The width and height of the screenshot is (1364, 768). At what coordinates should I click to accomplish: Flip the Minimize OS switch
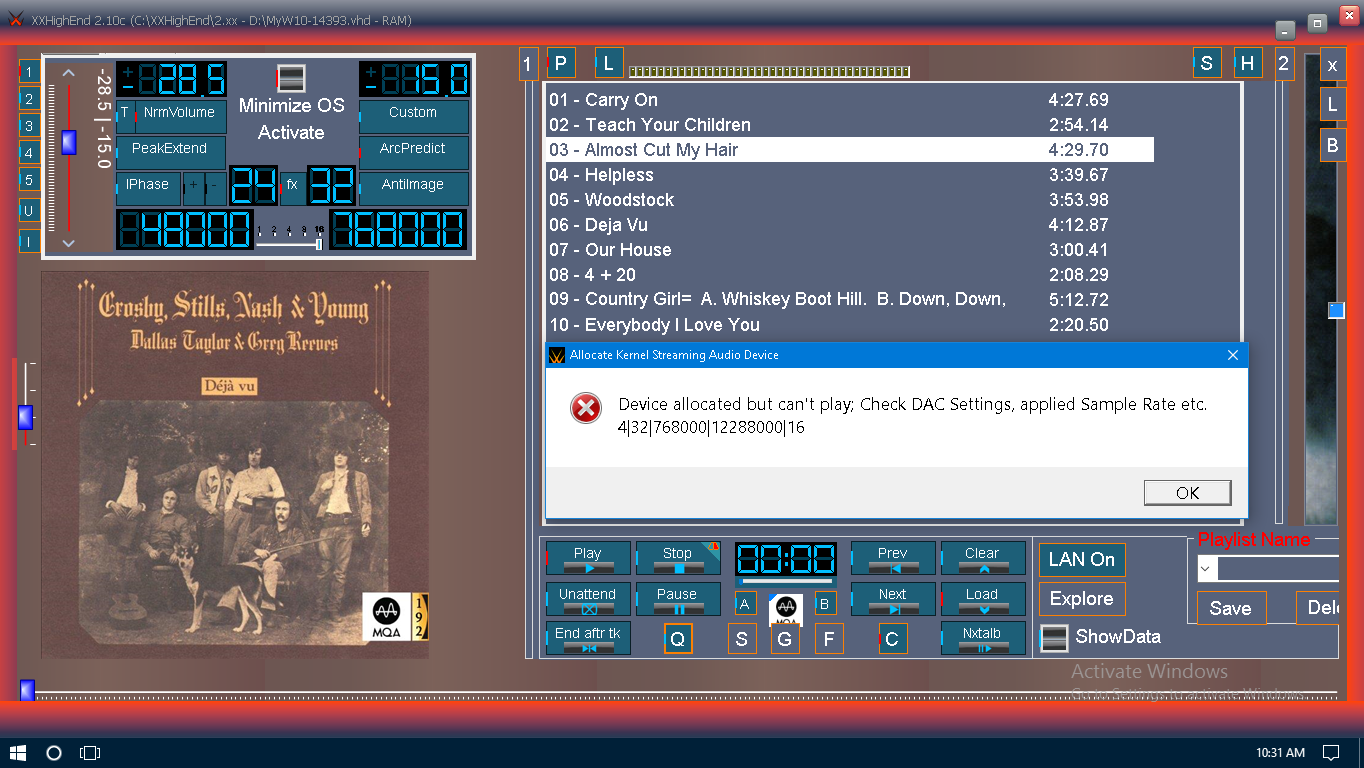(x=291, y=79)
